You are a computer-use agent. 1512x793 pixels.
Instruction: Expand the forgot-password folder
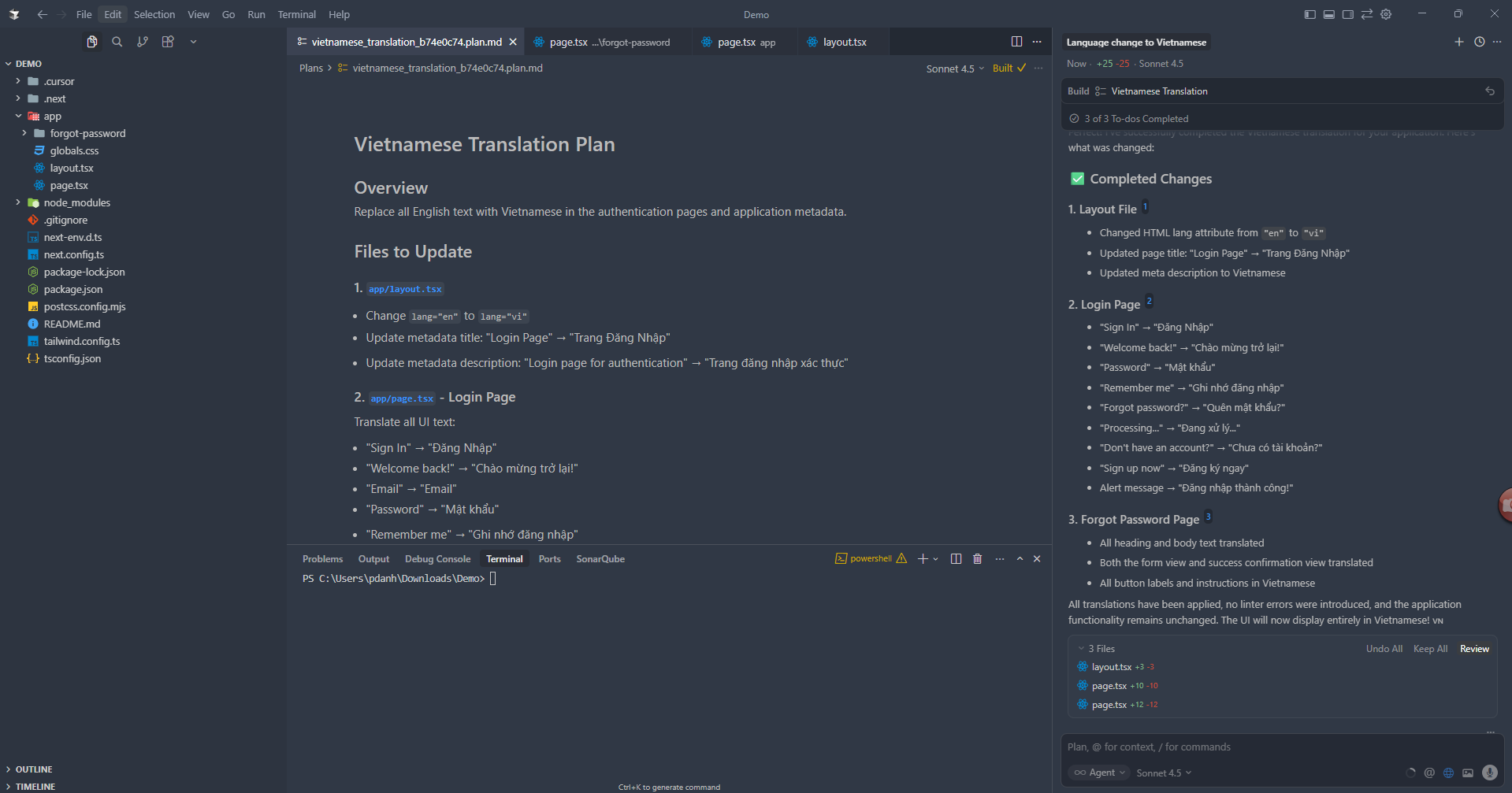click(x=87, y=133)
